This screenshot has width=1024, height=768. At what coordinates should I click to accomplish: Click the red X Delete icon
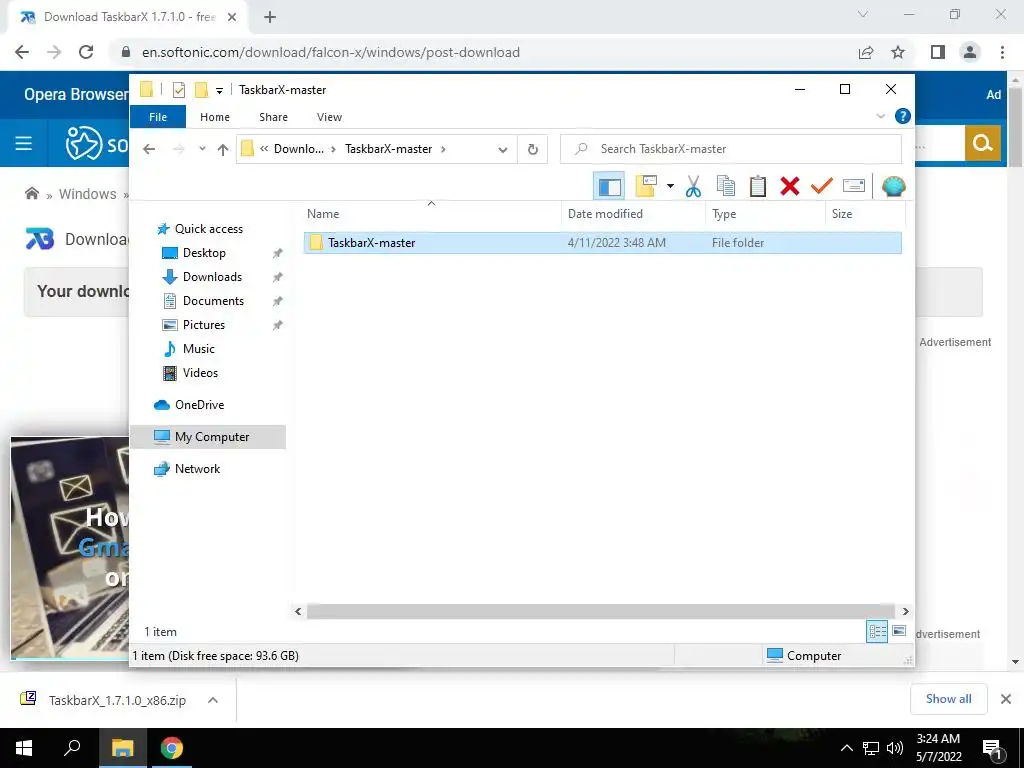tap(790, 187)
